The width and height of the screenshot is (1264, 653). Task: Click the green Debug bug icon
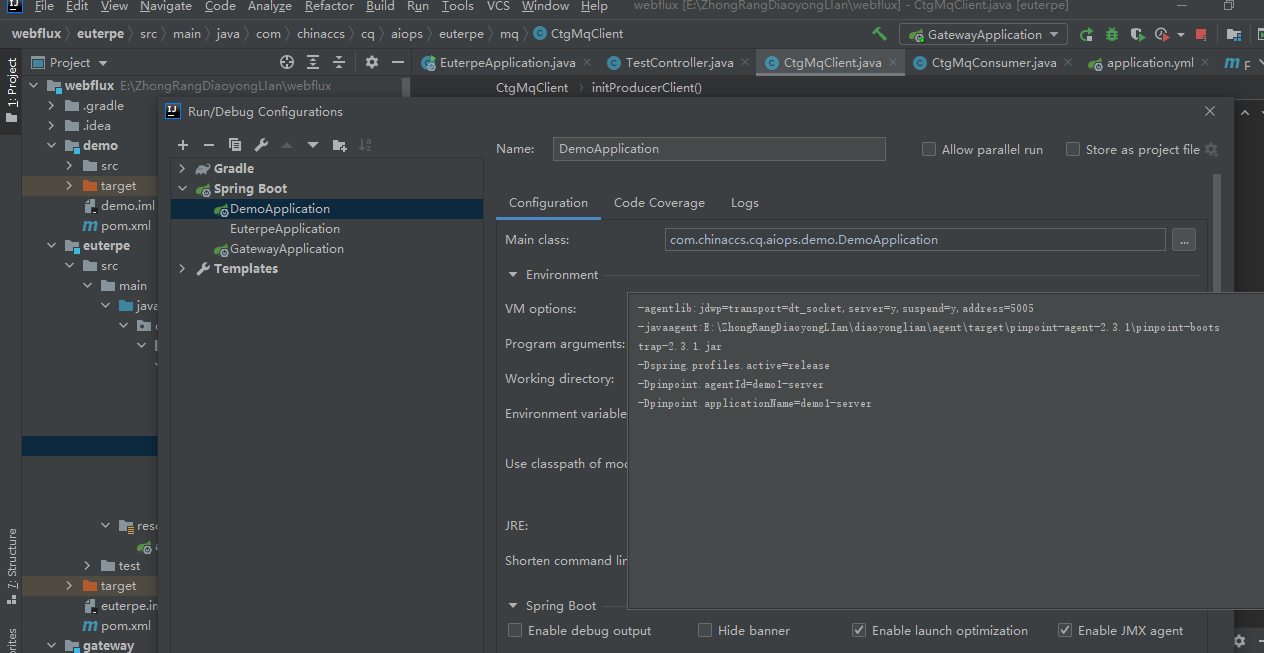pyautogui.click(x=1111, y=35)
